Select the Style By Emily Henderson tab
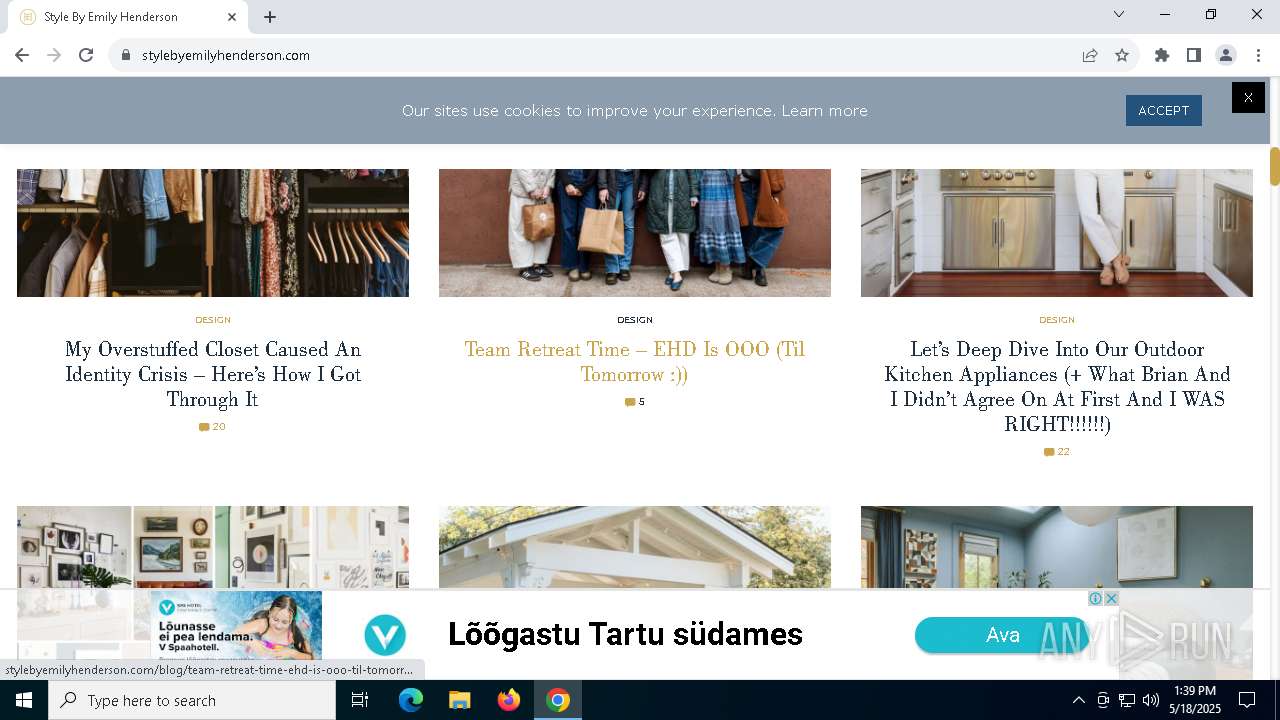The width and height of the screenshot is (1280, 720). tap(128, 17)
